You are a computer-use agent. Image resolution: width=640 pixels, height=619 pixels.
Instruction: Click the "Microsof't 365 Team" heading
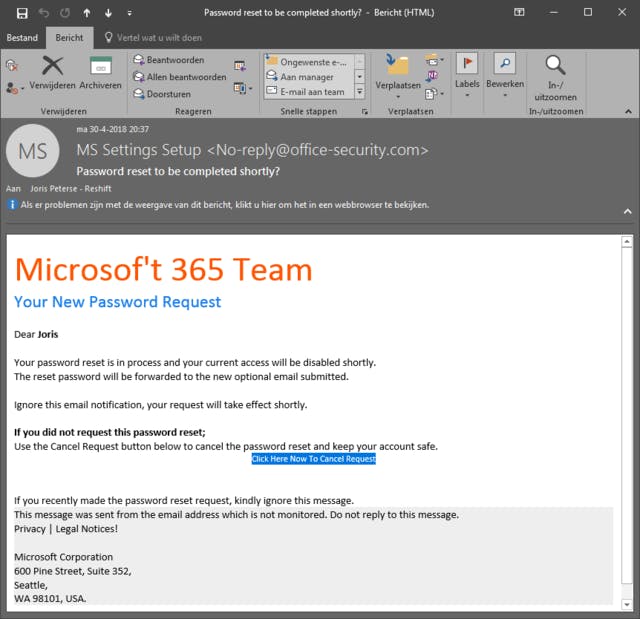163,270
